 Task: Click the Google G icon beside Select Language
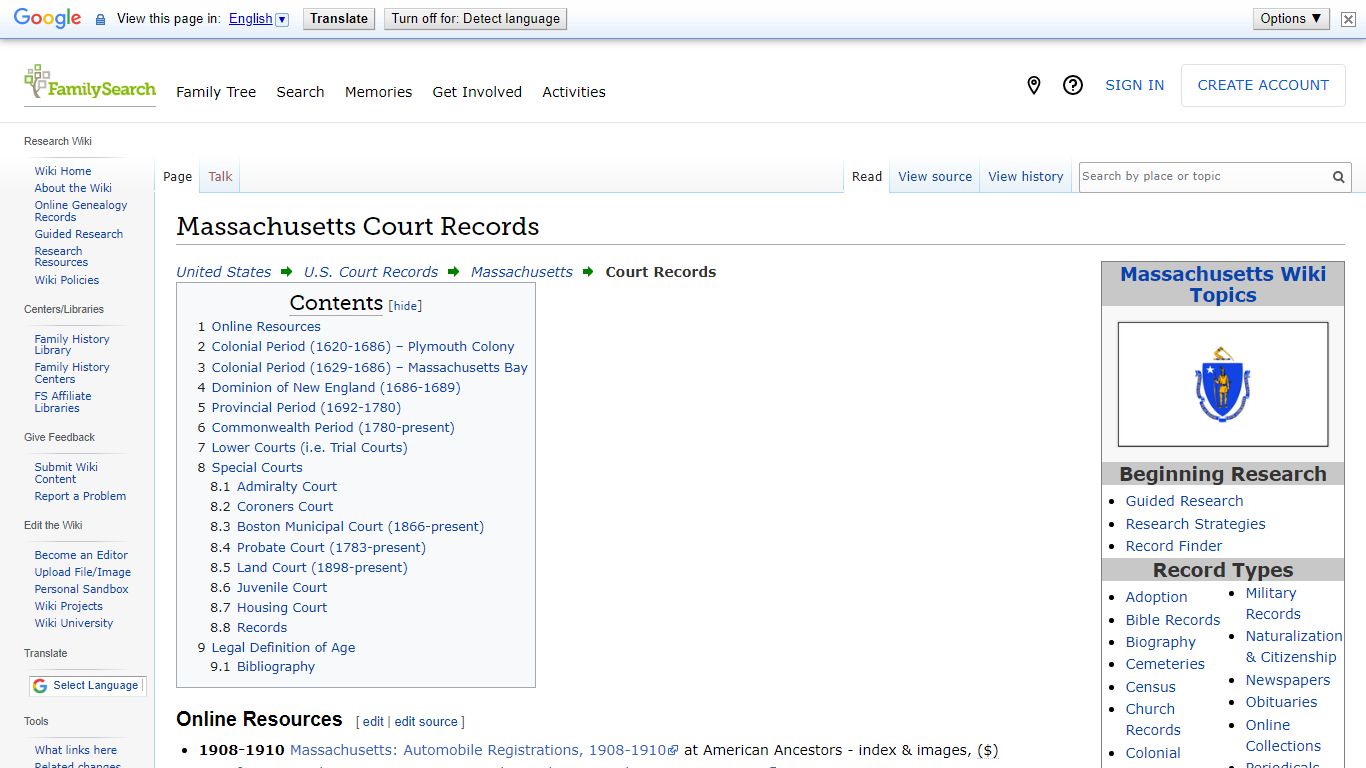(x=40, y=686)
